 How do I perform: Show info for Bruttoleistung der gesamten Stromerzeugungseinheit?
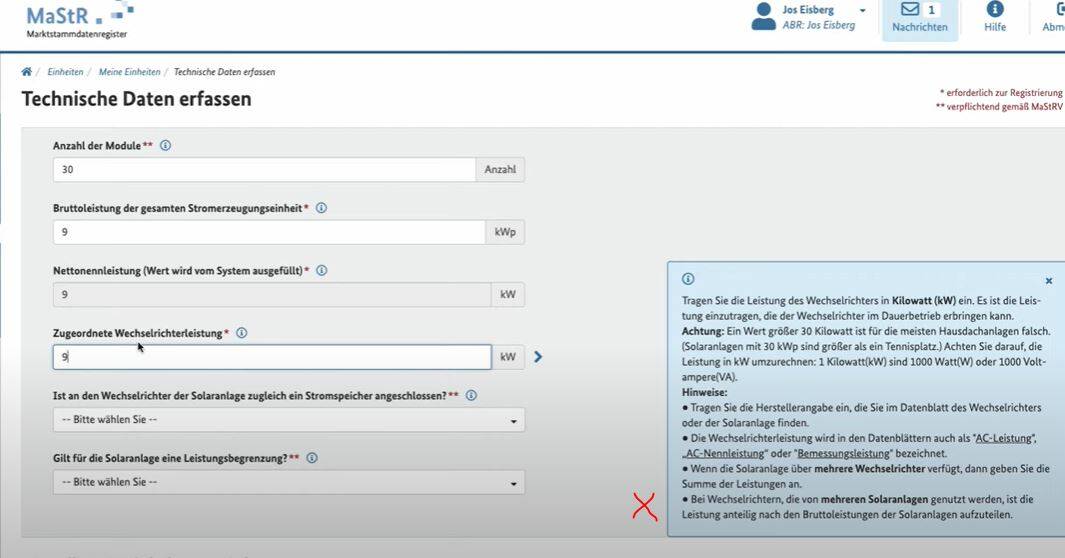point(321,208)
